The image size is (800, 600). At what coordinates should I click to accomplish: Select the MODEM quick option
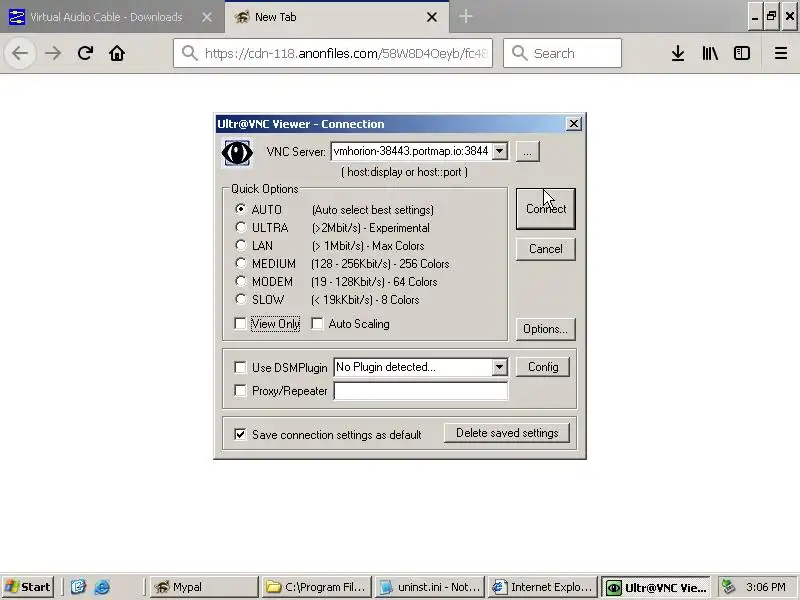pyautogui.click(x=240, y=281)
